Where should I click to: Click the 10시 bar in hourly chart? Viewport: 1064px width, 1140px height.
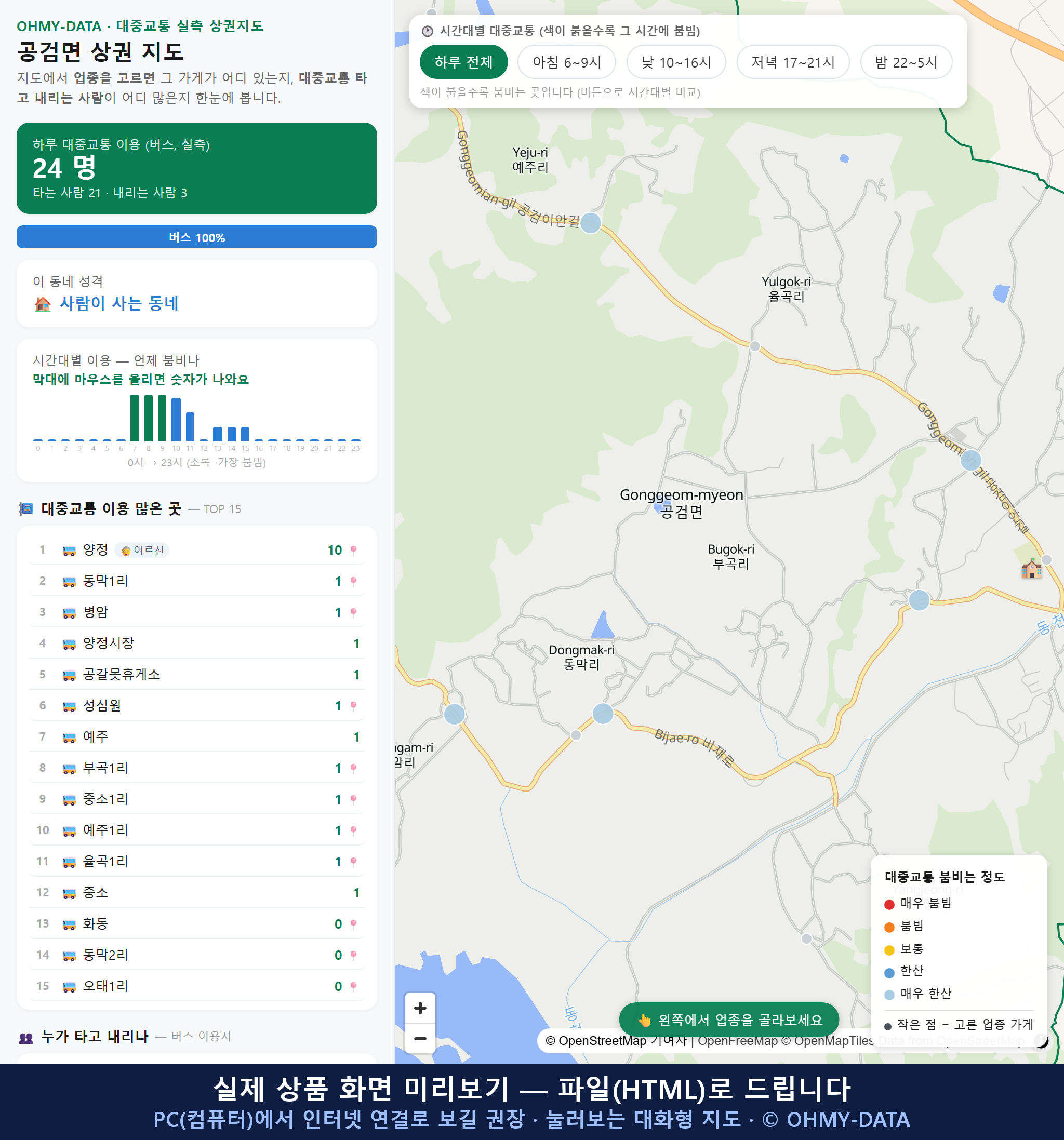tap(176, 419)
